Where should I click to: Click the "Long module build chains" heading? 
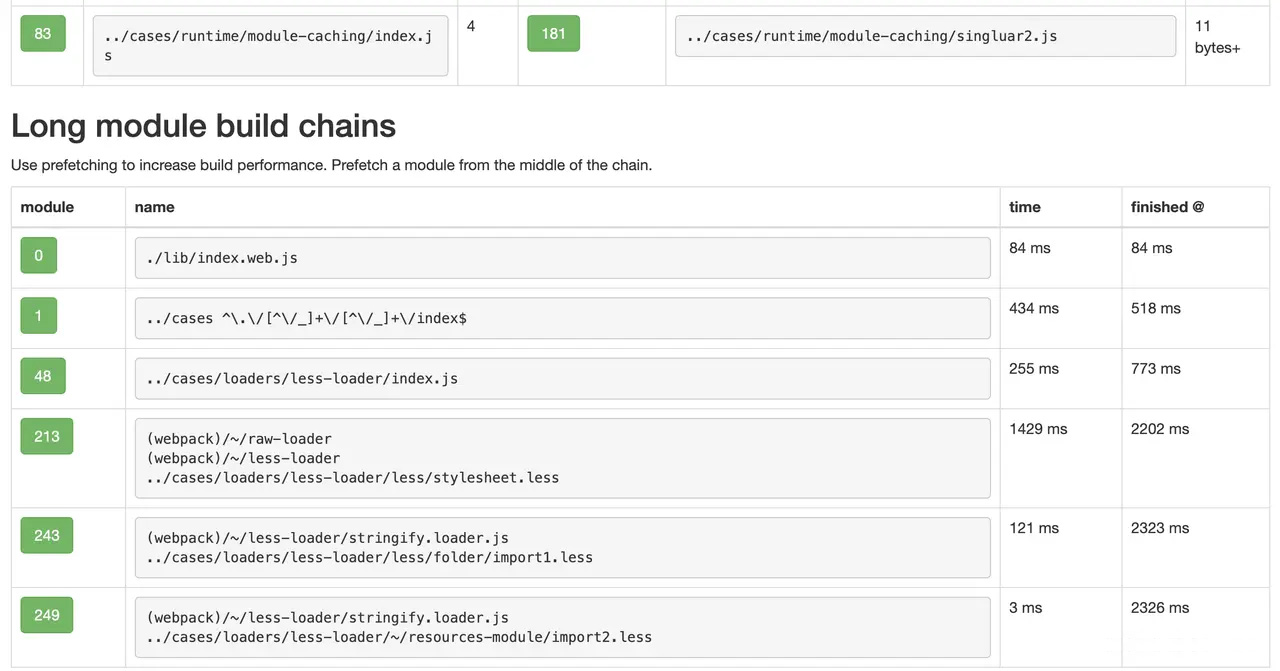pos(203,126)
